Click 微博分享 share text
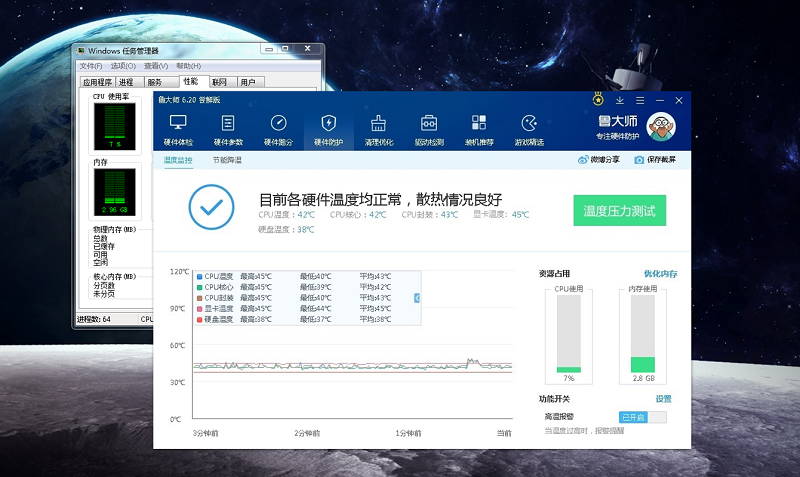The image size is (800, 477). 605,160
